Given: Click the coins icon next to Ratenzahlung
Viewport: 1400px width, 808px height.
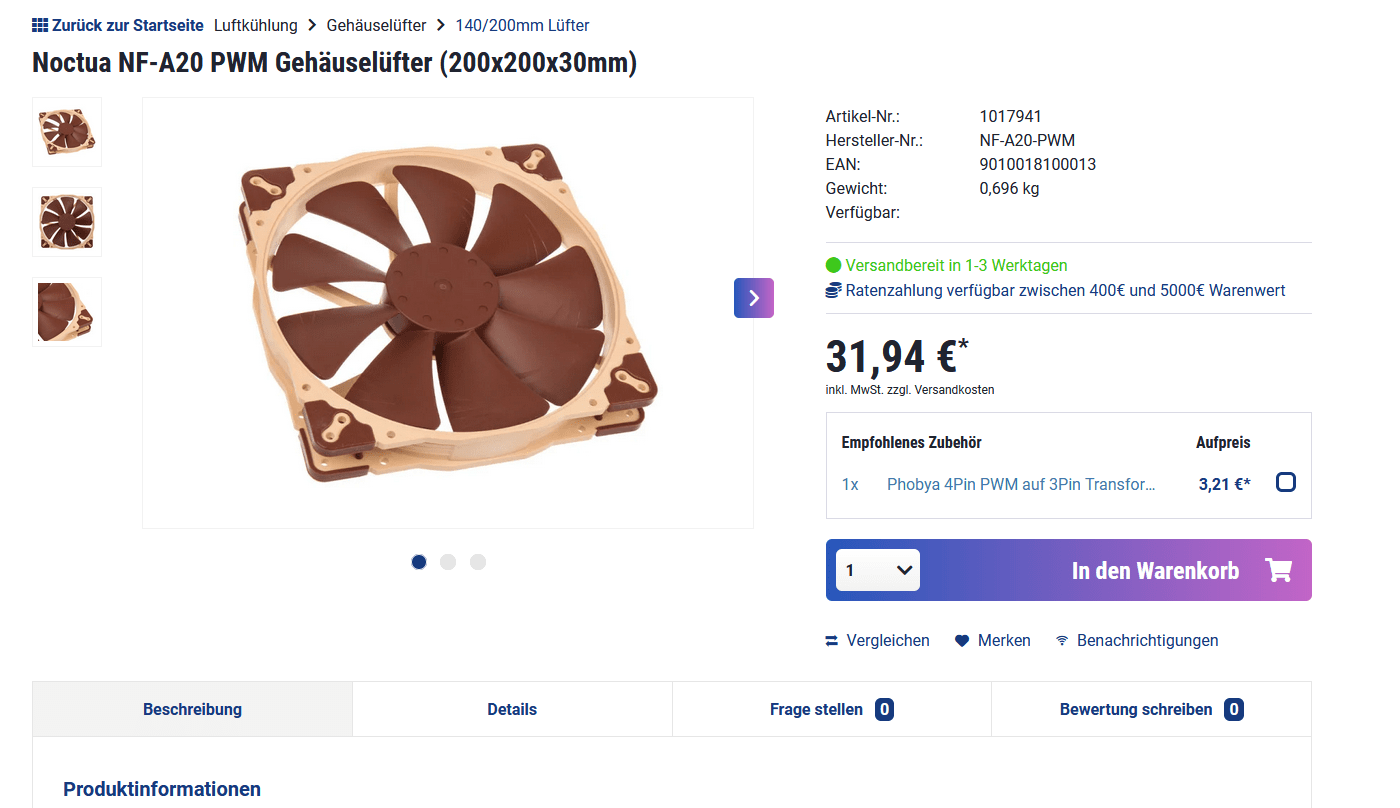Looking at the screenshot, I should [x=833, y=291].
